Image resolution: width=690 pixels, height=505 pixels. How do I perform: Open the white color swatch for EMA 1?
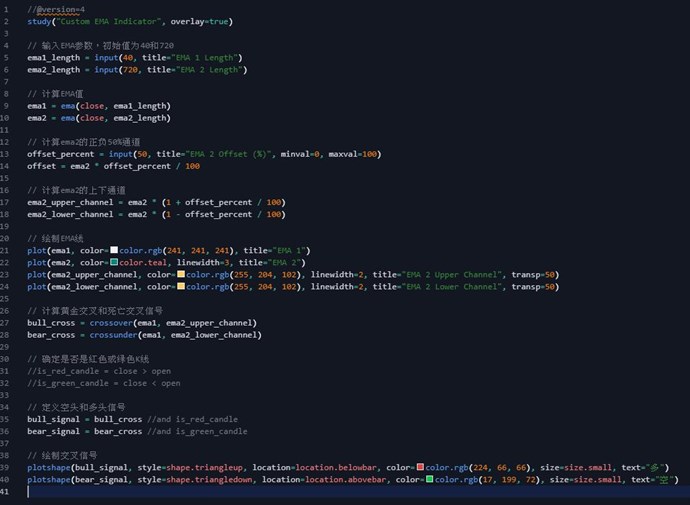pos(114,249)
